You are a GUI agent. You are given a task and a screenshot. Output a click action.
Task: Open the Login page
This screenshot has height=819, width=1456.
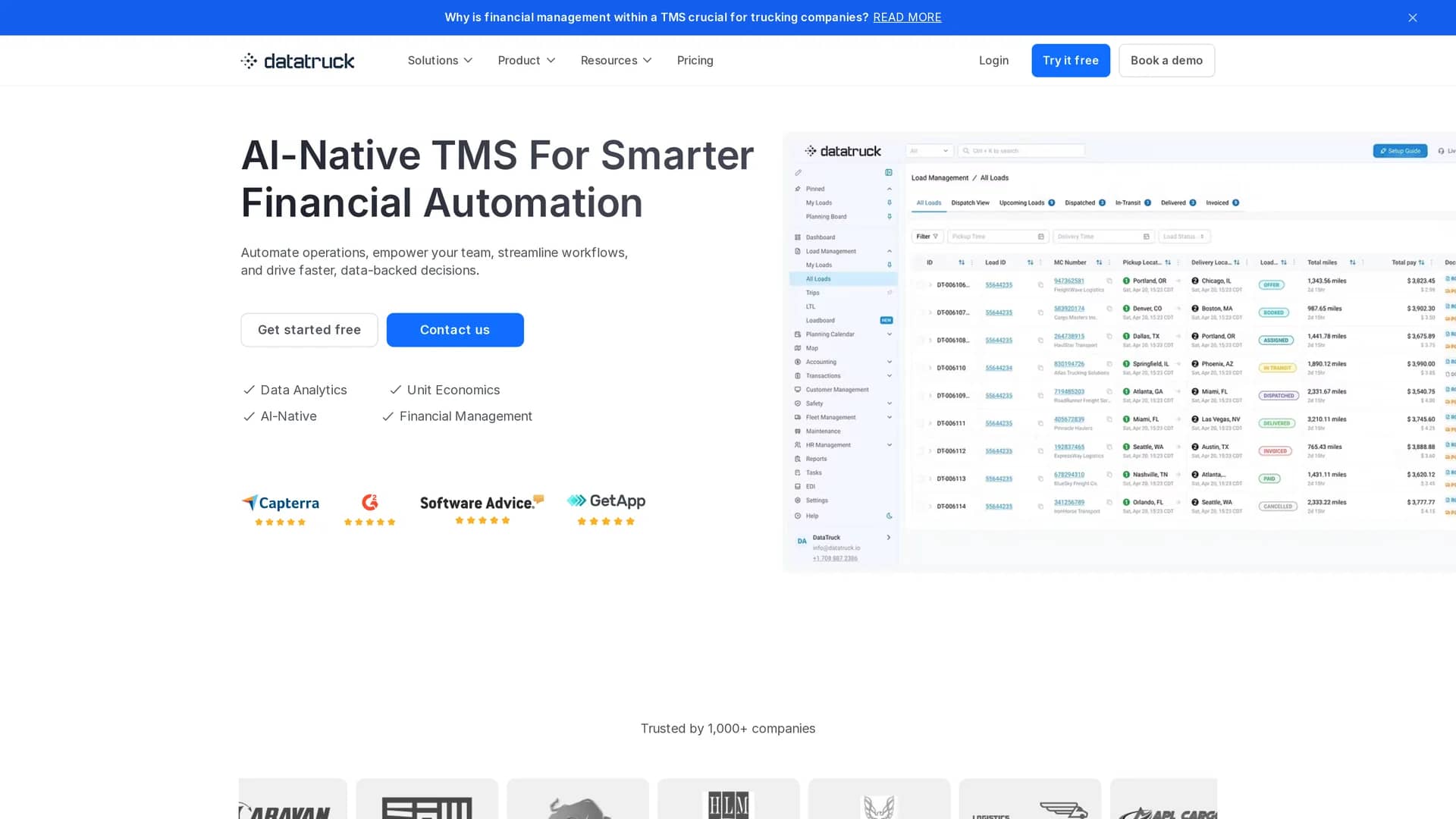click(x=993, y=61)
